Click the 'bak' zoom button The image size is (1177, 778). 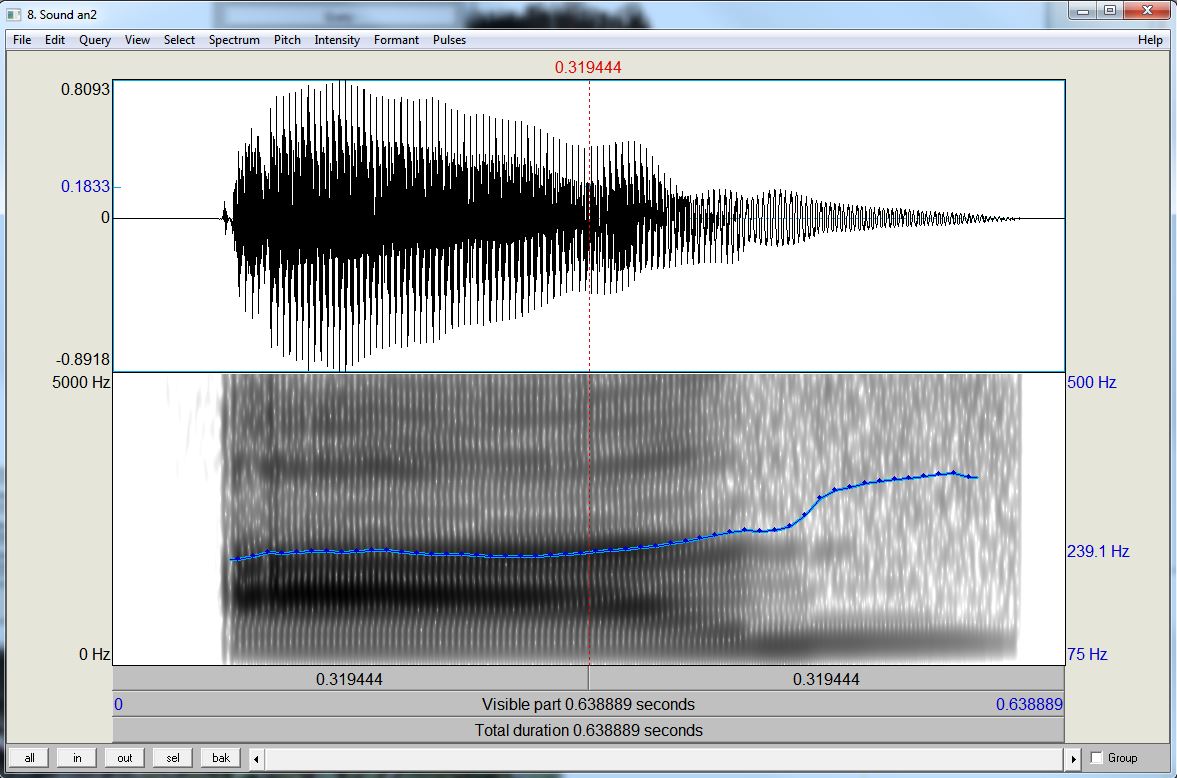click(x=221, y=758)
